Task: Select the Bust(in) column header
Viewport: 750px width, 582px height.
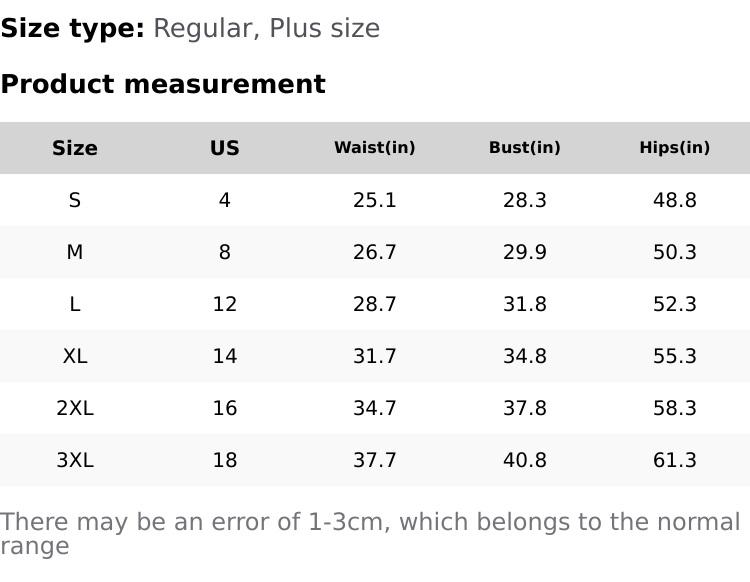Action: [x=525, y=148]
